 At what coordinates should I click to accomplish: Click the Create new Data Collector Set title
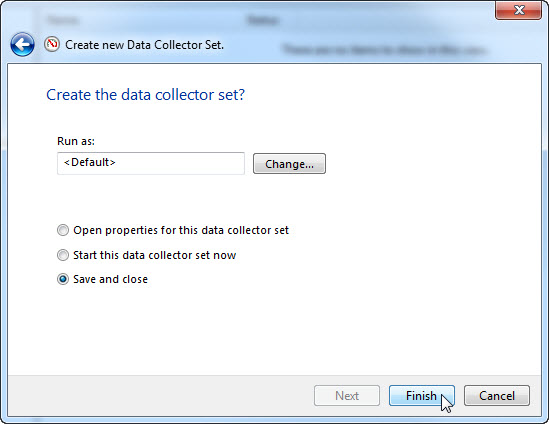tap(144, 45)
